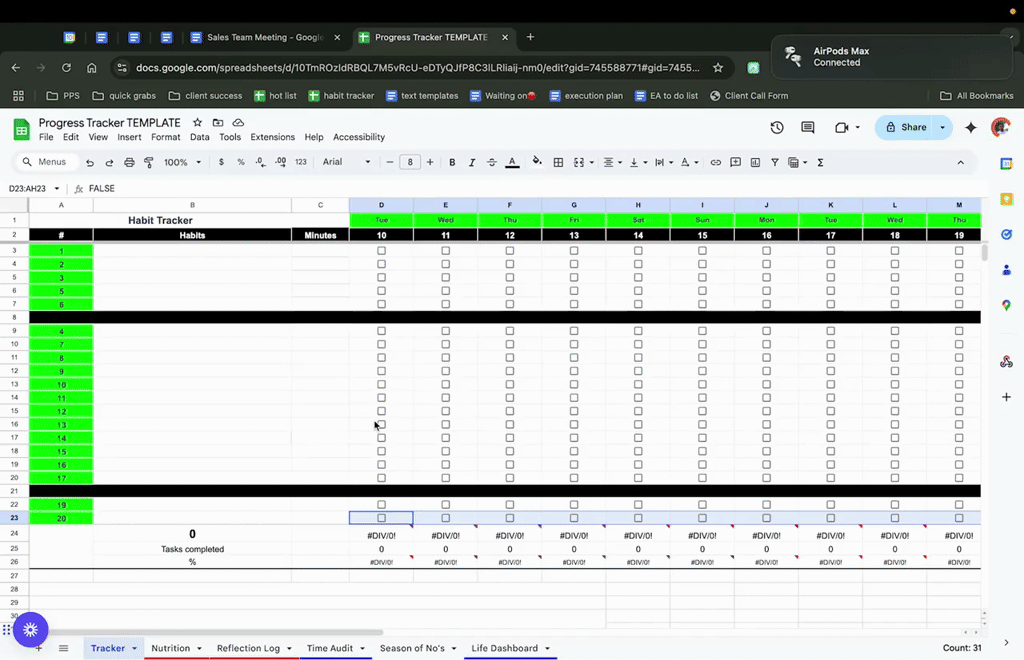This screenshot has height=660, width=1024.
Task: Expand the Arial font dropdown
Action: (x=346, y=162)
